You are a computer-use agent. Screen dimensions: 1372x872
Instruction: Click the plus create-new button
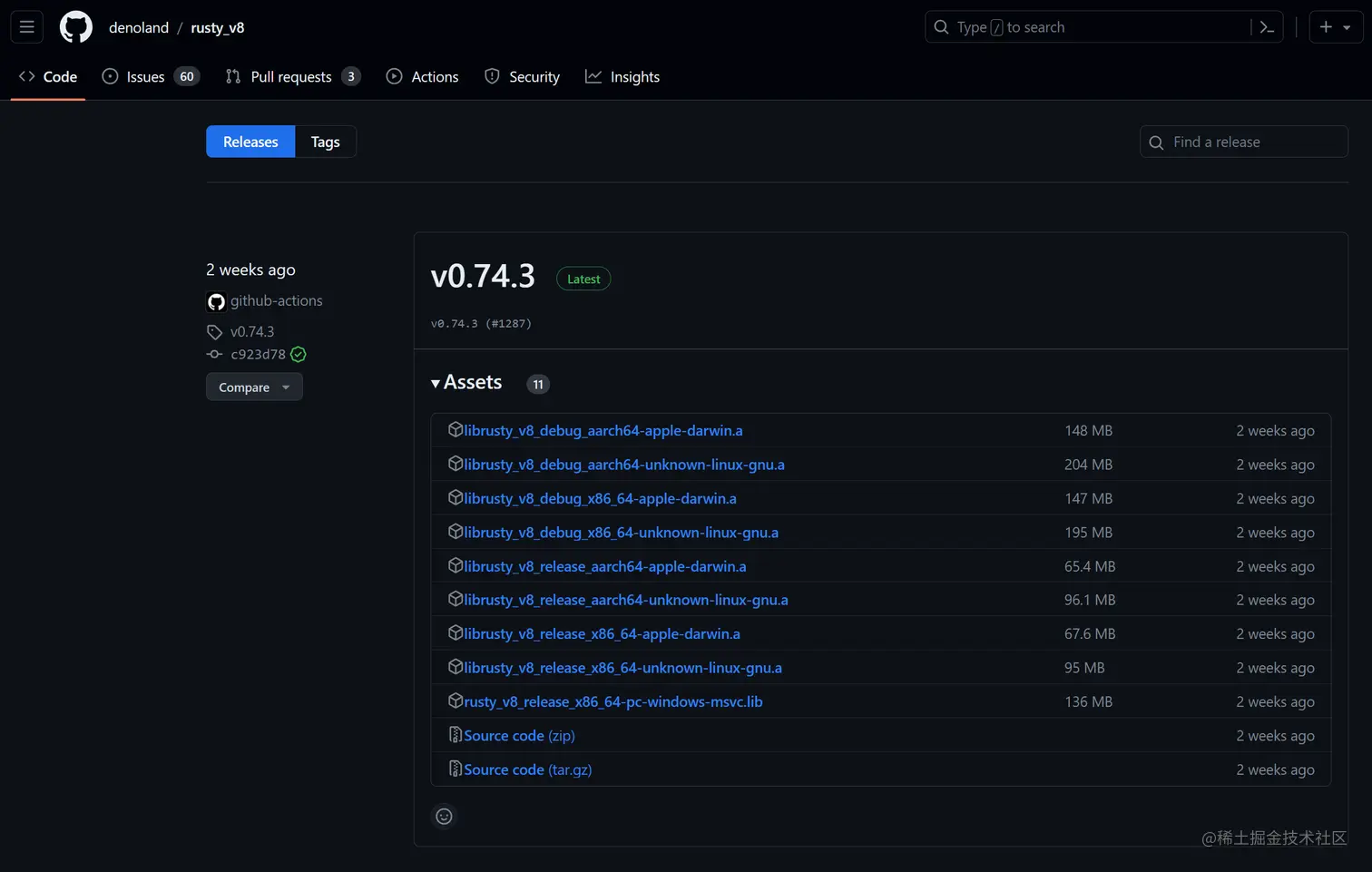click(x=1336, y=27)
